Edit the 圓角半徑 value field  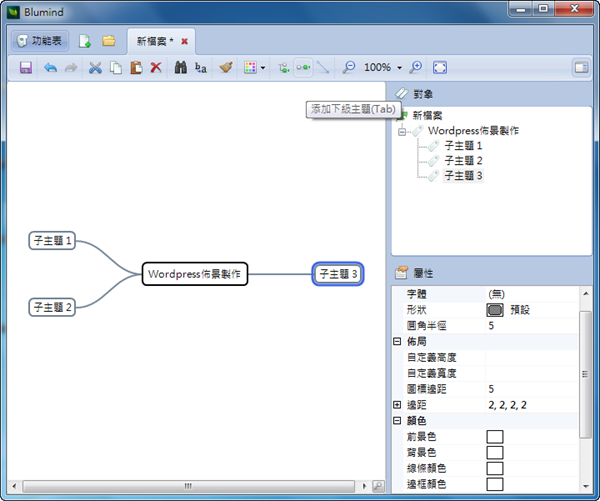[532, 326]
